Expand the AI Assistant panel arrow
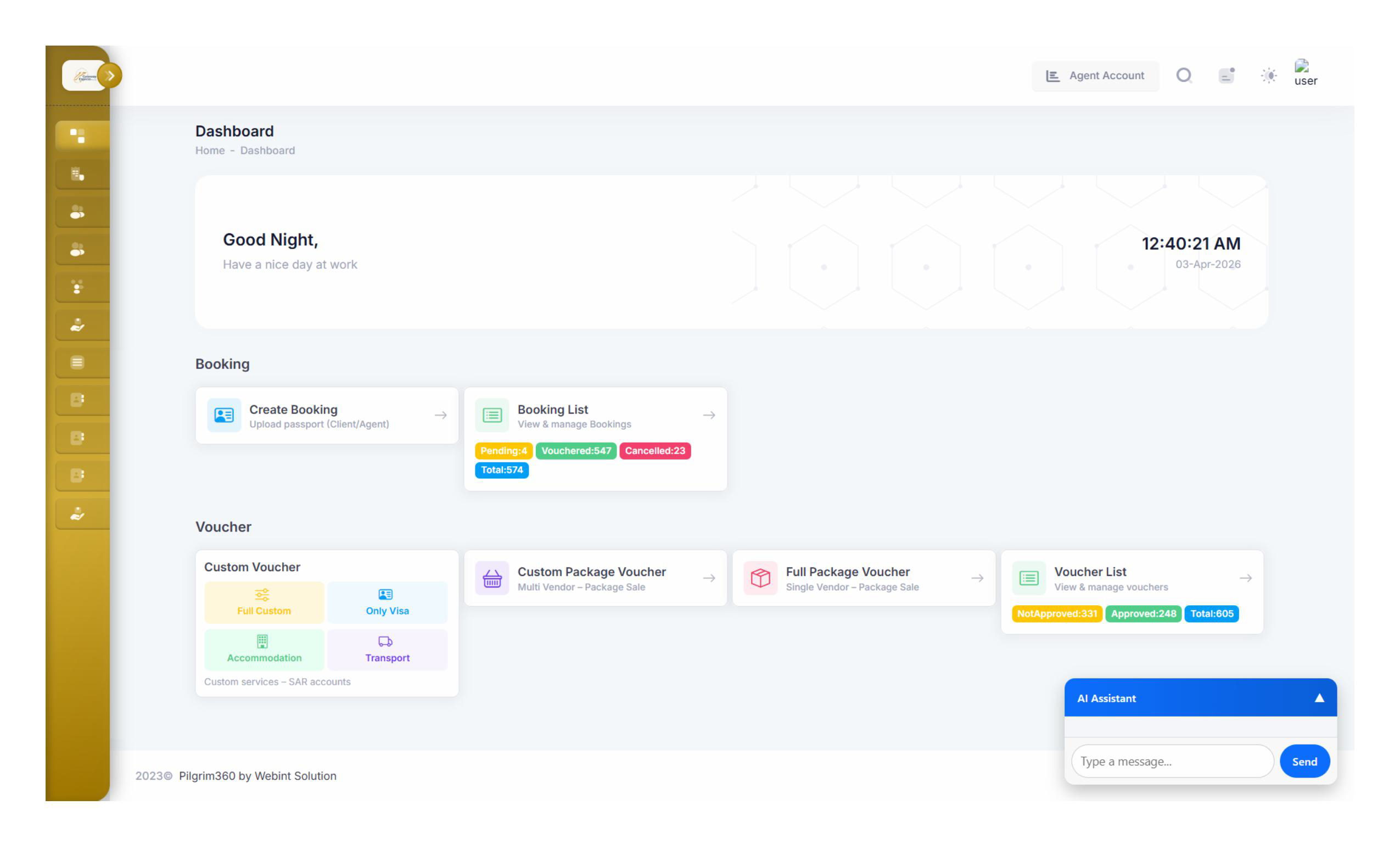The height and width of the screenshot is (850, 1400). coord(1319,698)
